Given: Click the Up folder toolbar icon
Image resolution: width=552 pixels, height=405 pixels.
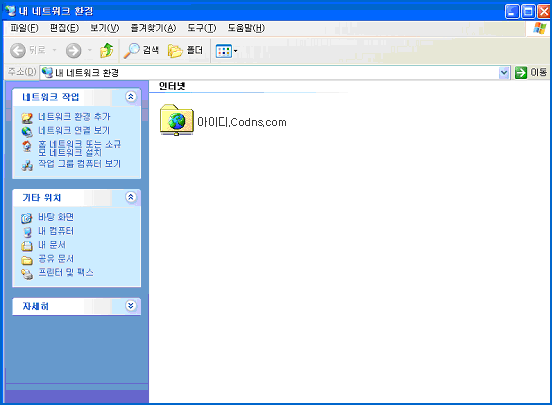Looking at the screenshot, I should [106, 51].
